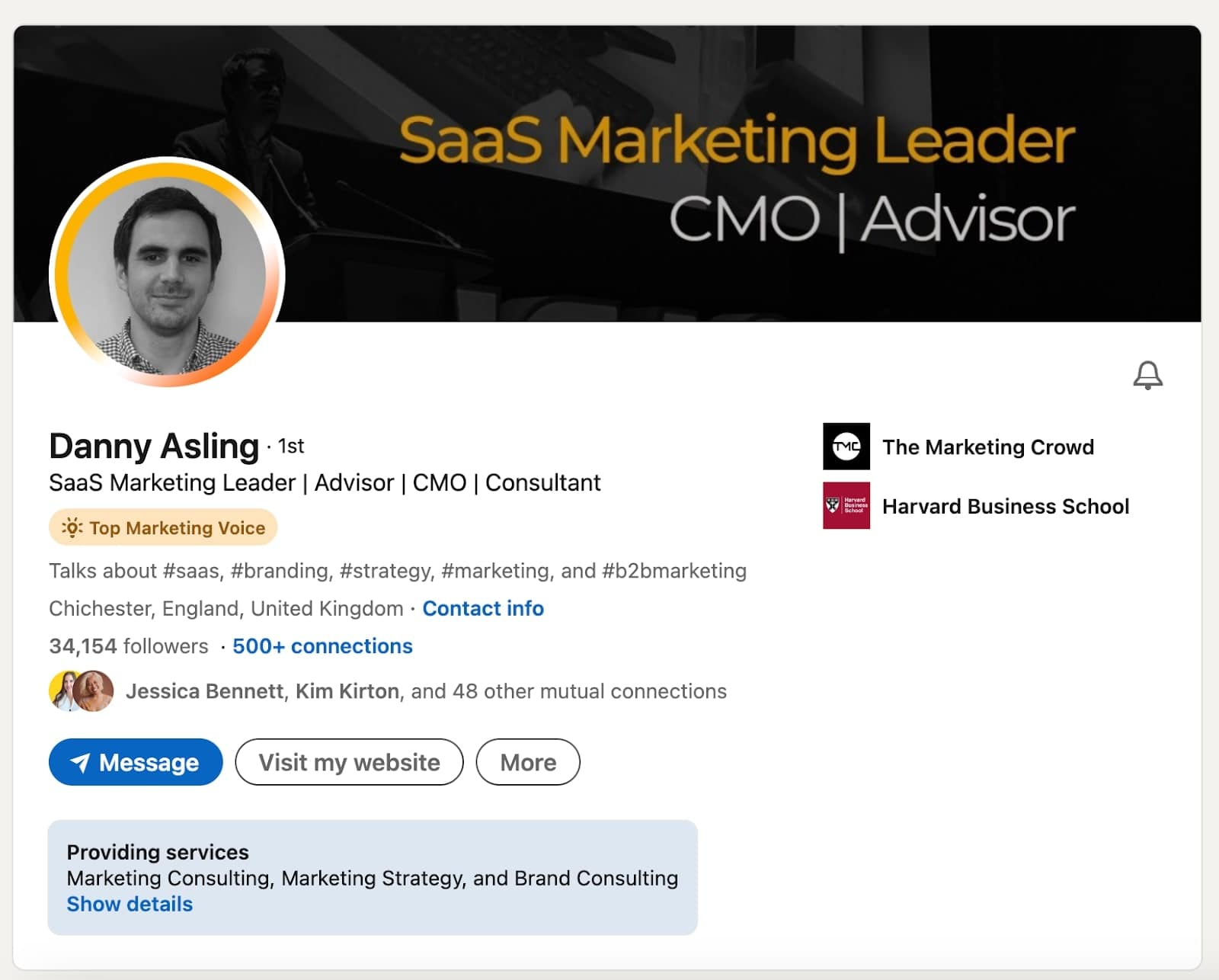Expand Contact info details
The width and height of the screenshot is (1219, 980).
[483, 608]
